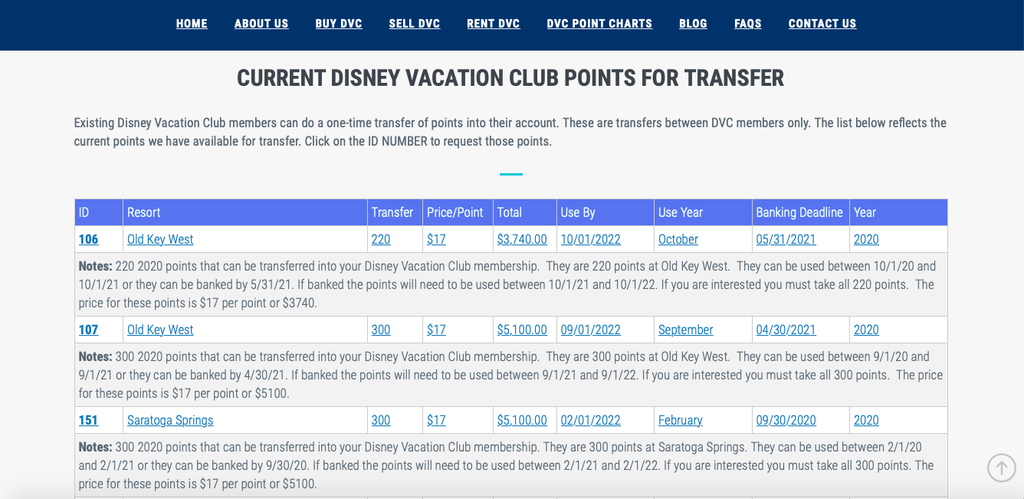The height and width of the screenshot is (499, 1024).
Task: Open the HOME menu item
Action: pos(191,24)
